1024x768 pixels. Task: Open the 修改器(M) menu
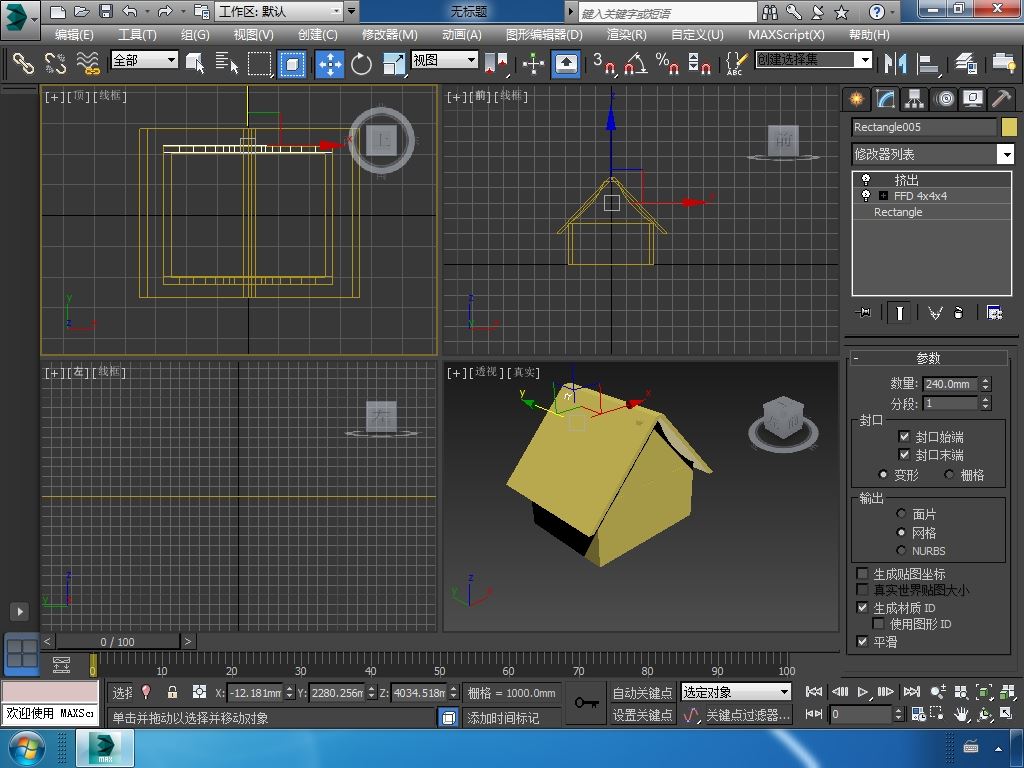pyautogui.click(x=389, y=34)
